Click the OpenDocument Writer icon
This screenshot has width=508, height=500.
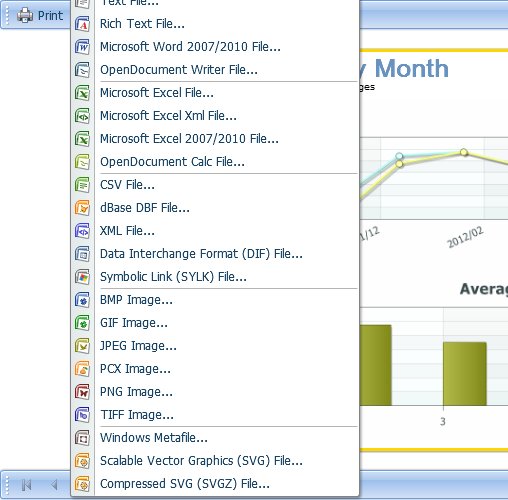[x=82, y=70]
